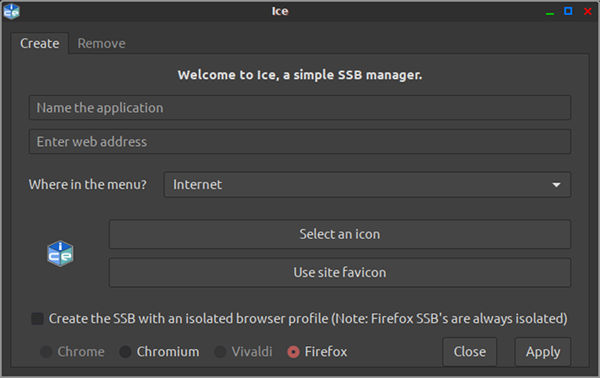
Task: Minimize the Ice window
Action: pyautogui.click(x=549, y=11)
